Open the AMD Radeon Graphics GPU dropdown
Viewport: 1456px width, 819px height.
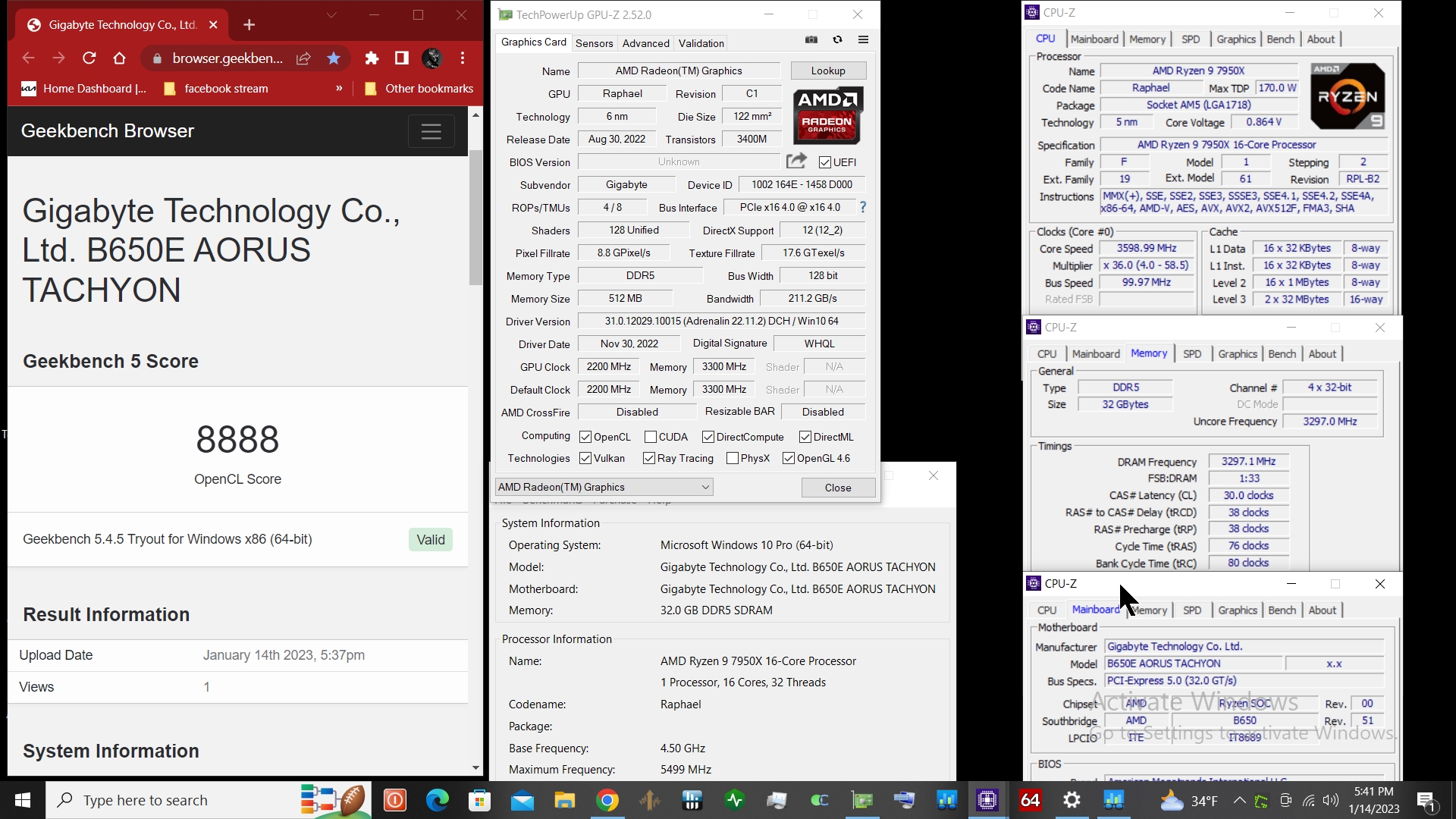click(604, 487)
